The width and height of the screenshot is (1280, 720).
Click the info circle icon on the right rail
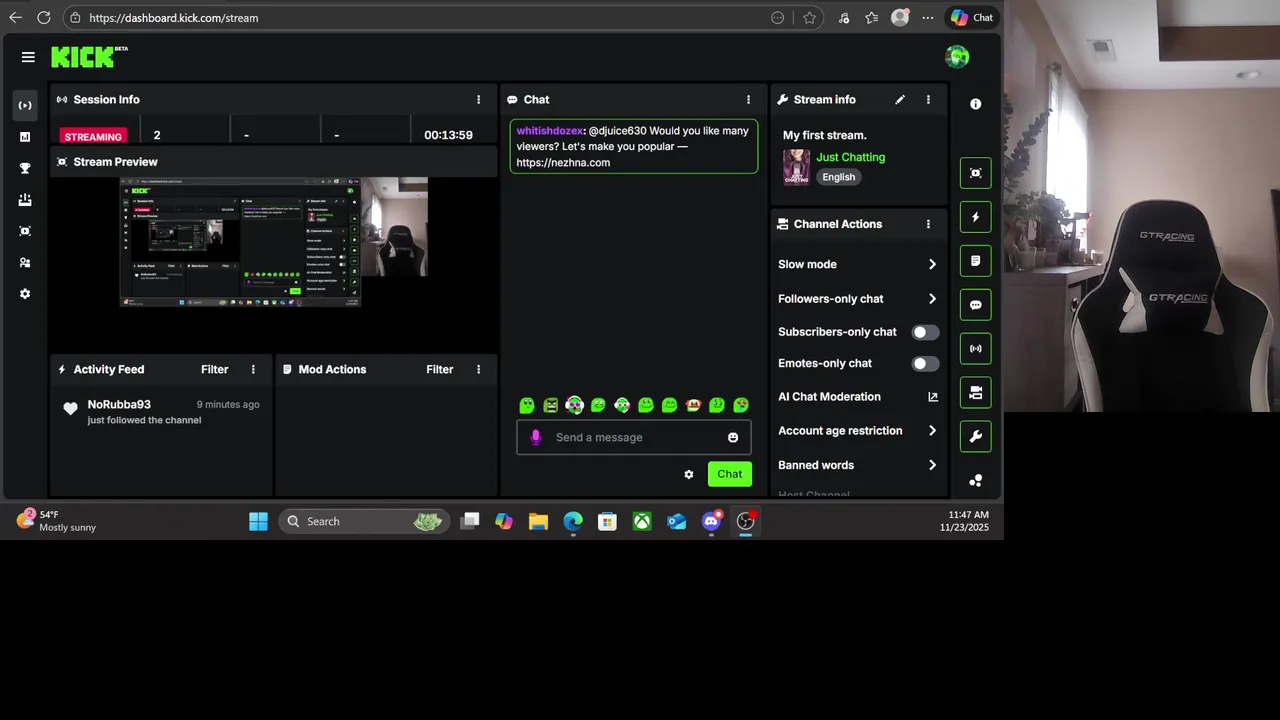click(x=976, y=104)
